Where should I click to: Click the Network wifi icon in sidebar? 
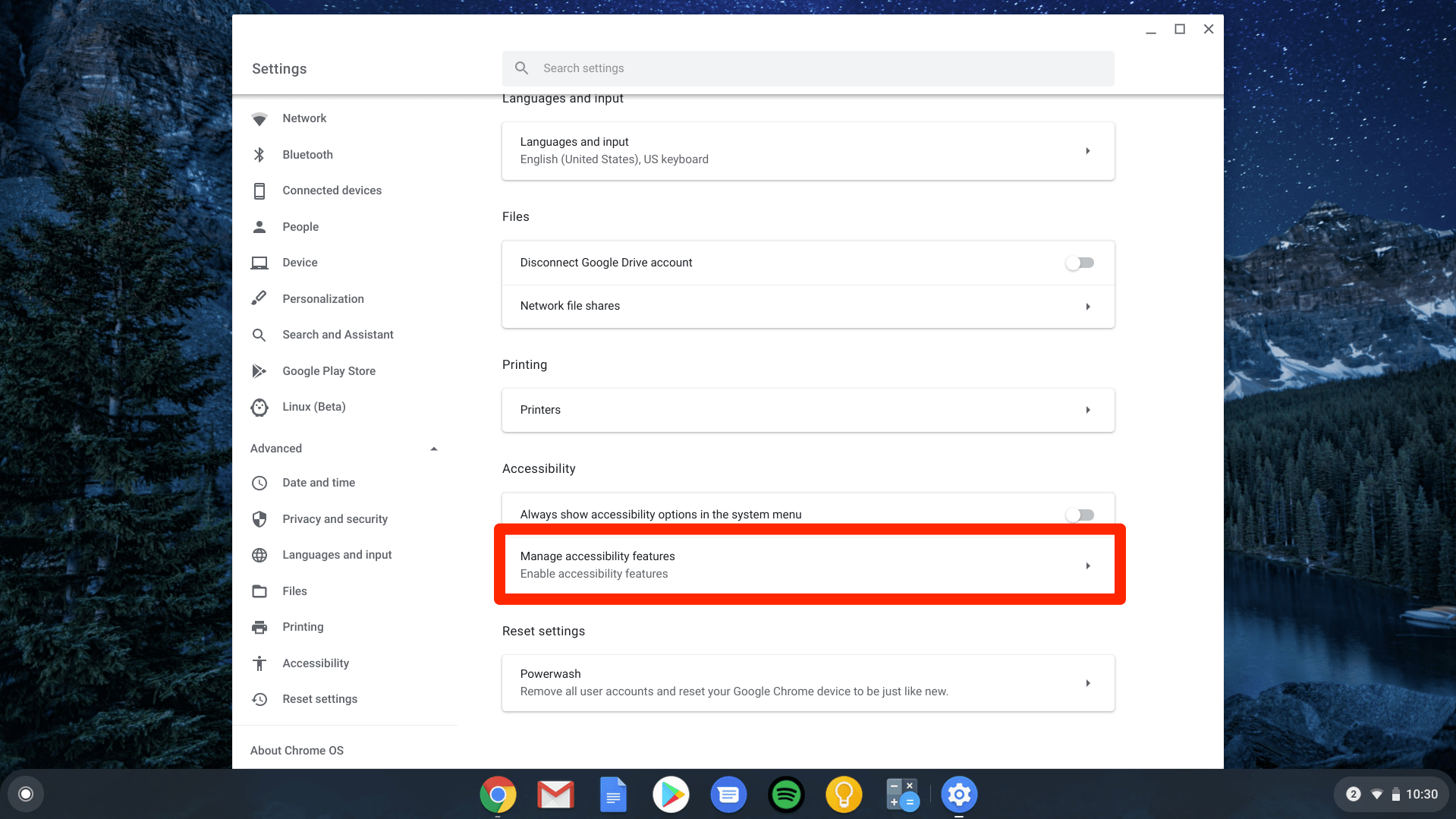(259, 119)
